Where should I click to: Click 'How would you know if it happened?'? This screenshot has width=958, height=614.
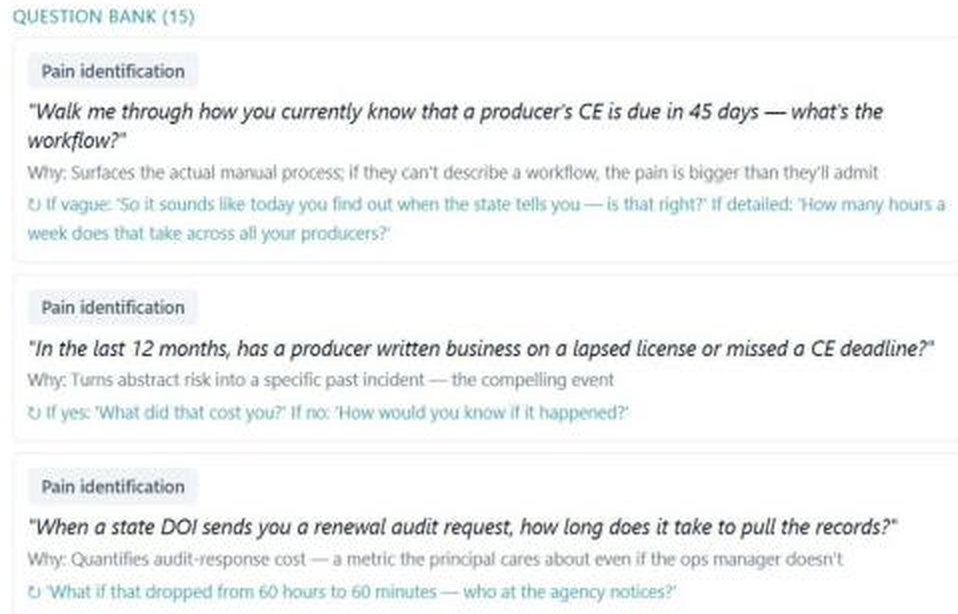pos(481,413)
